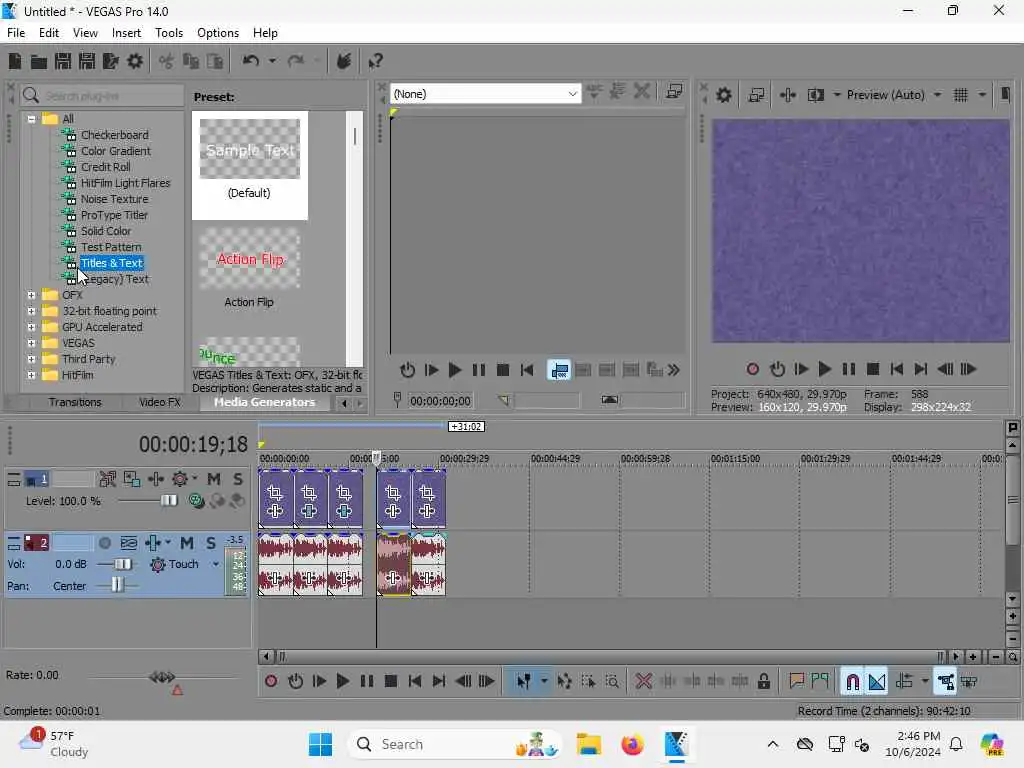
Task: Switch to the Transitions tab
Action: click(75, 402)
